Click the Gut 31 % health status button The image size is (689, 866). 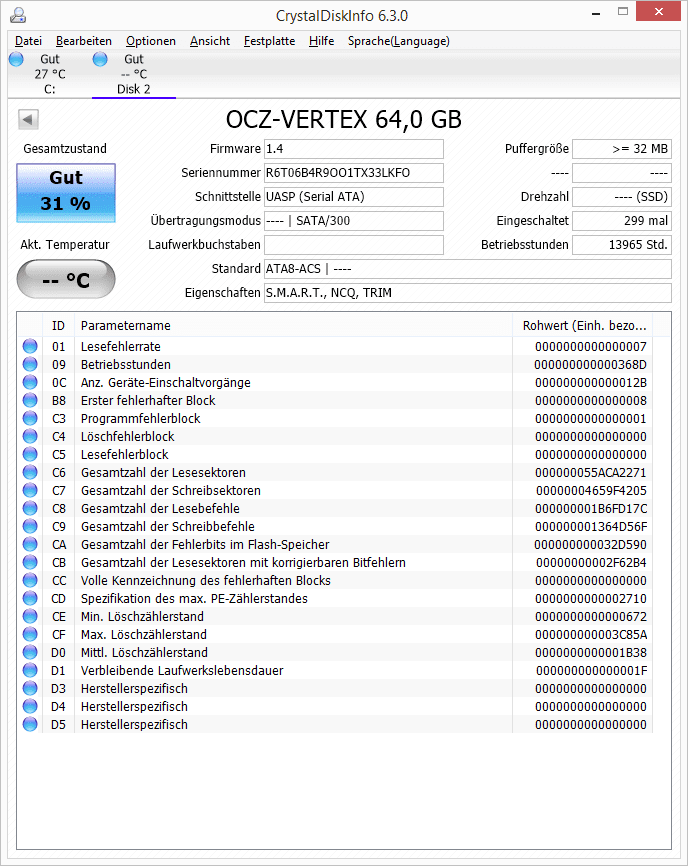tap(66, 193)
